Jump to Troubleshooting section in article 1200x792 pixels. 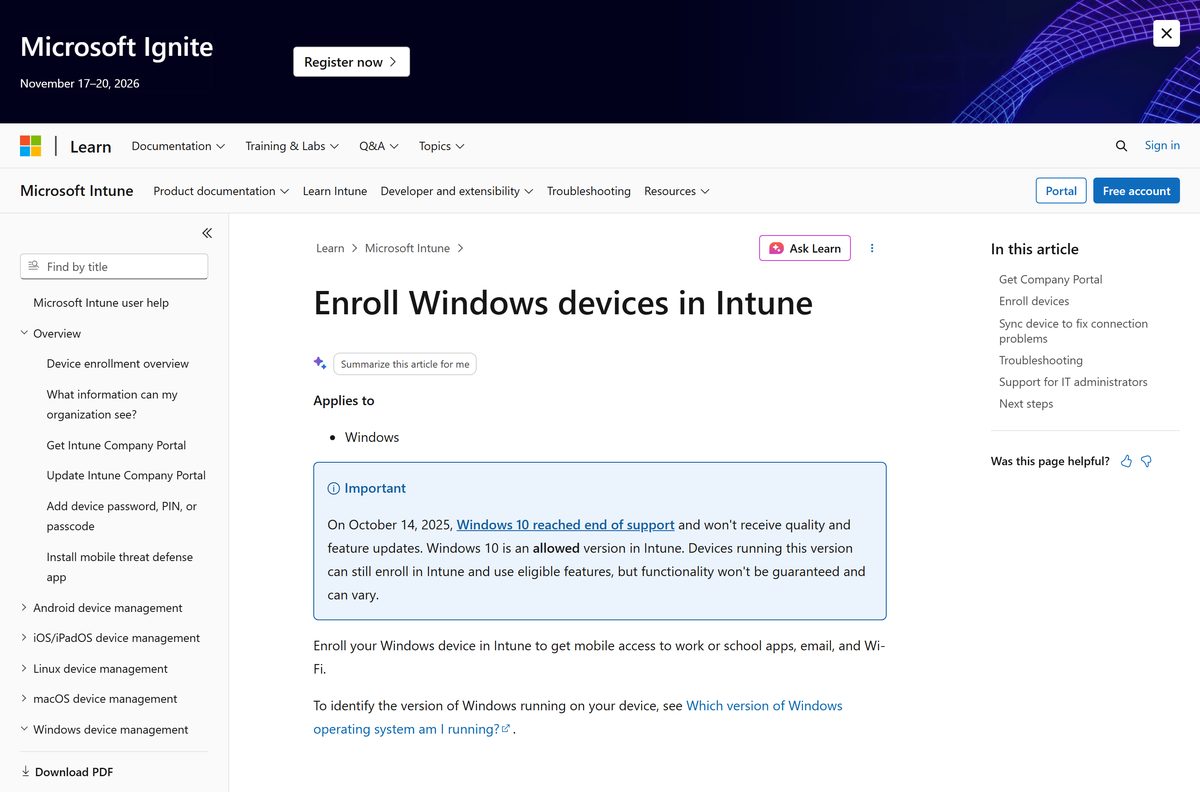click(x=1040, y=360)
